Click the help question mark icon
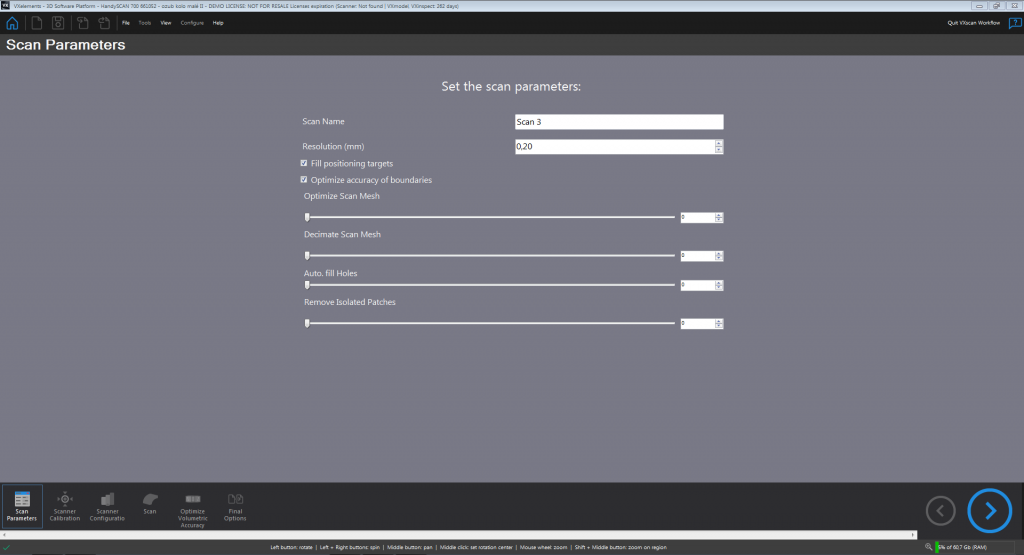The width and height of the screenshot is (1024, 555). 1014,22
